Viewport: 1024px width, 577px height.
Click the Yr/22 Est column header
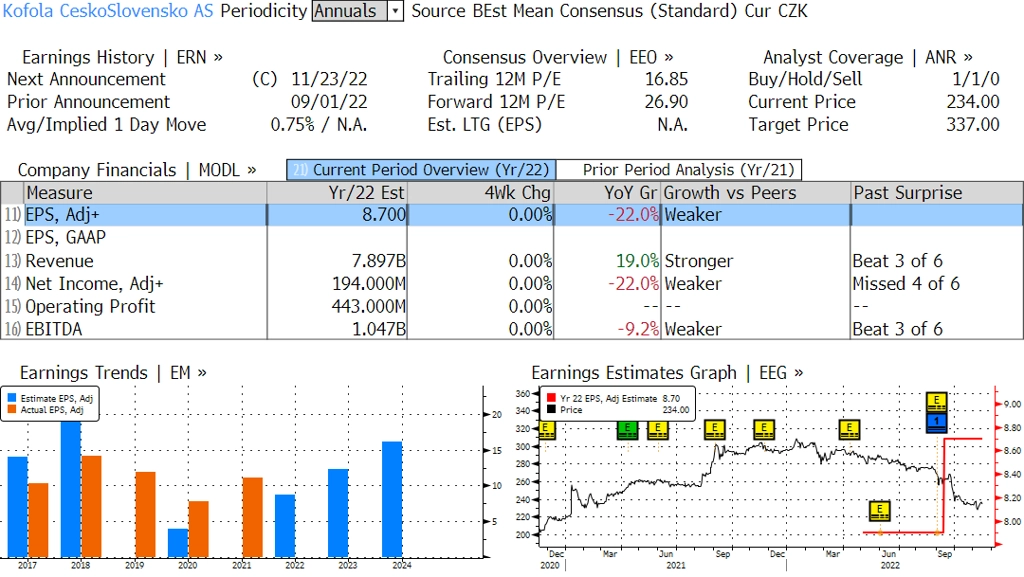tap(337, 193)
